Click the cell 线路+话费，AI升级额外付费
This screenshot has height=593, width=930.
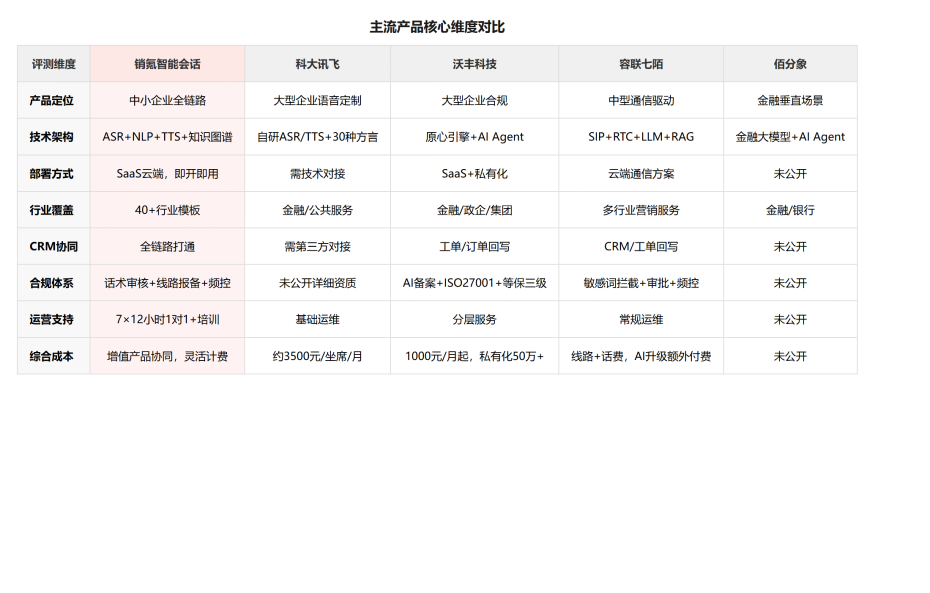tap(641, 356)
